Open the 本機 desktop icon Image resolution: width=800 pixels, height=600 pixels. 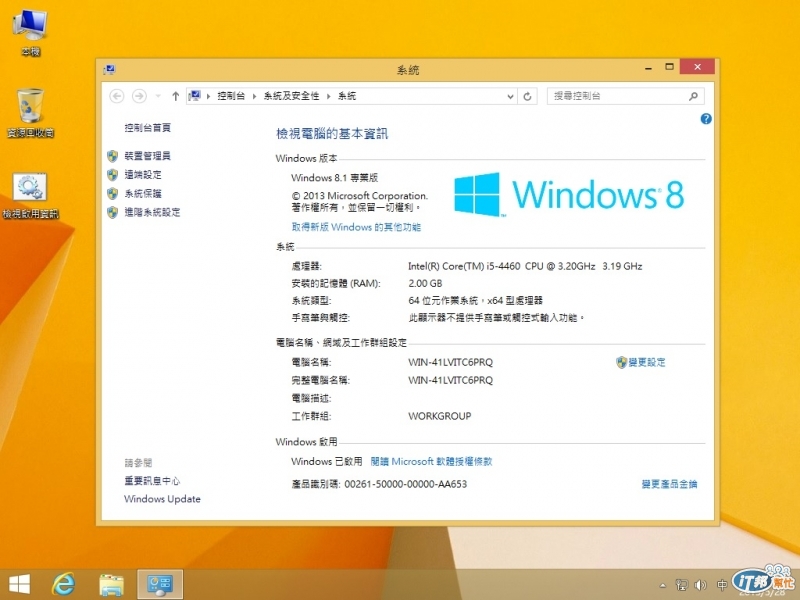[31, 32]
